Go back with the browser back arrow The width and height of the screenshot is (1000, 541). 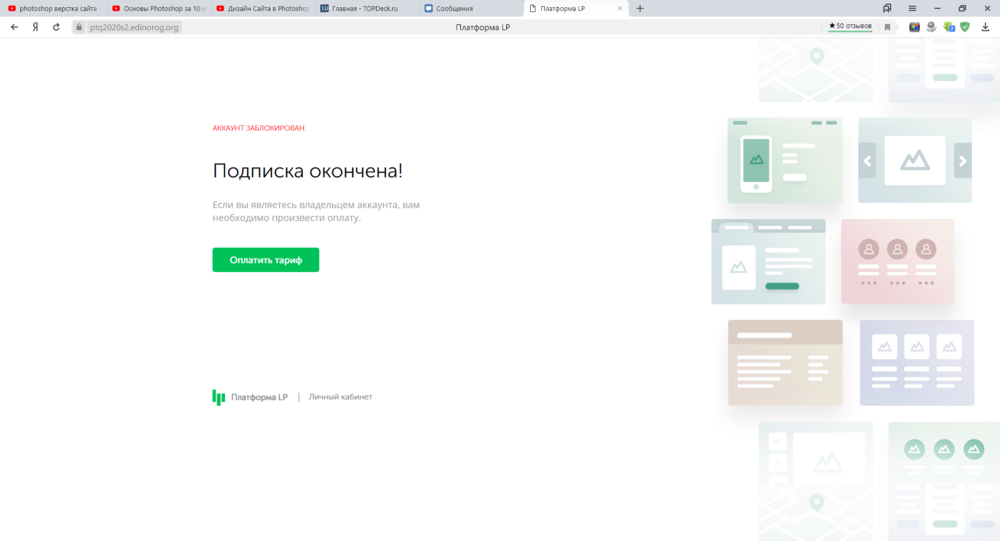coord(14,27)
